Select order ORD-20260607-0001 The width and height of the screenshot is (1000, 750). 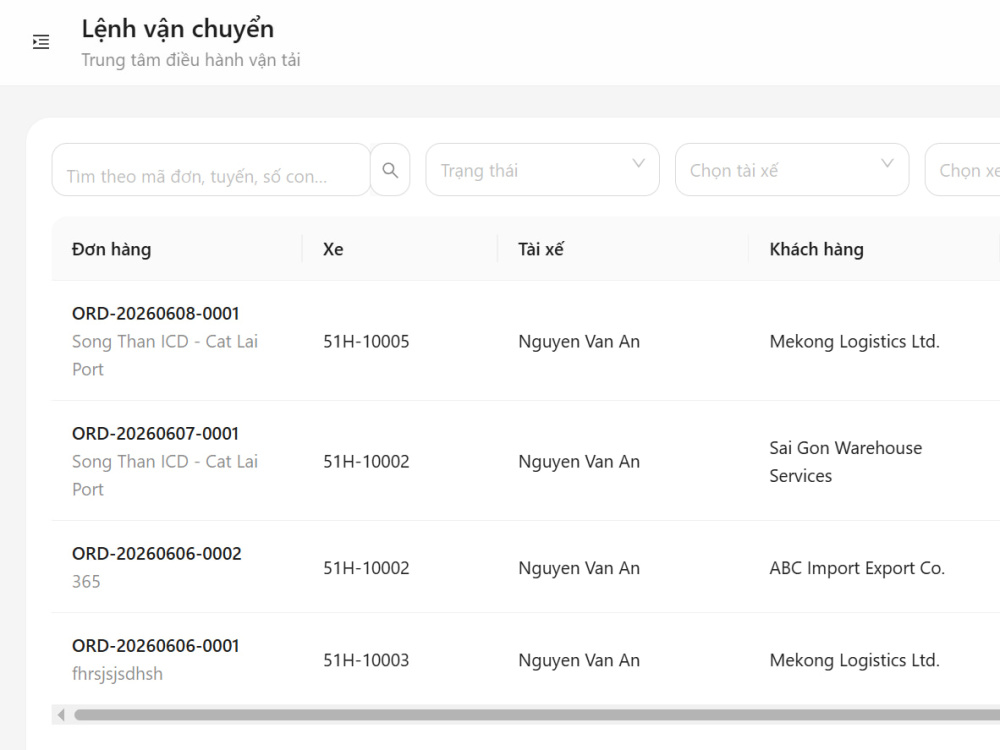coord(156,434)
